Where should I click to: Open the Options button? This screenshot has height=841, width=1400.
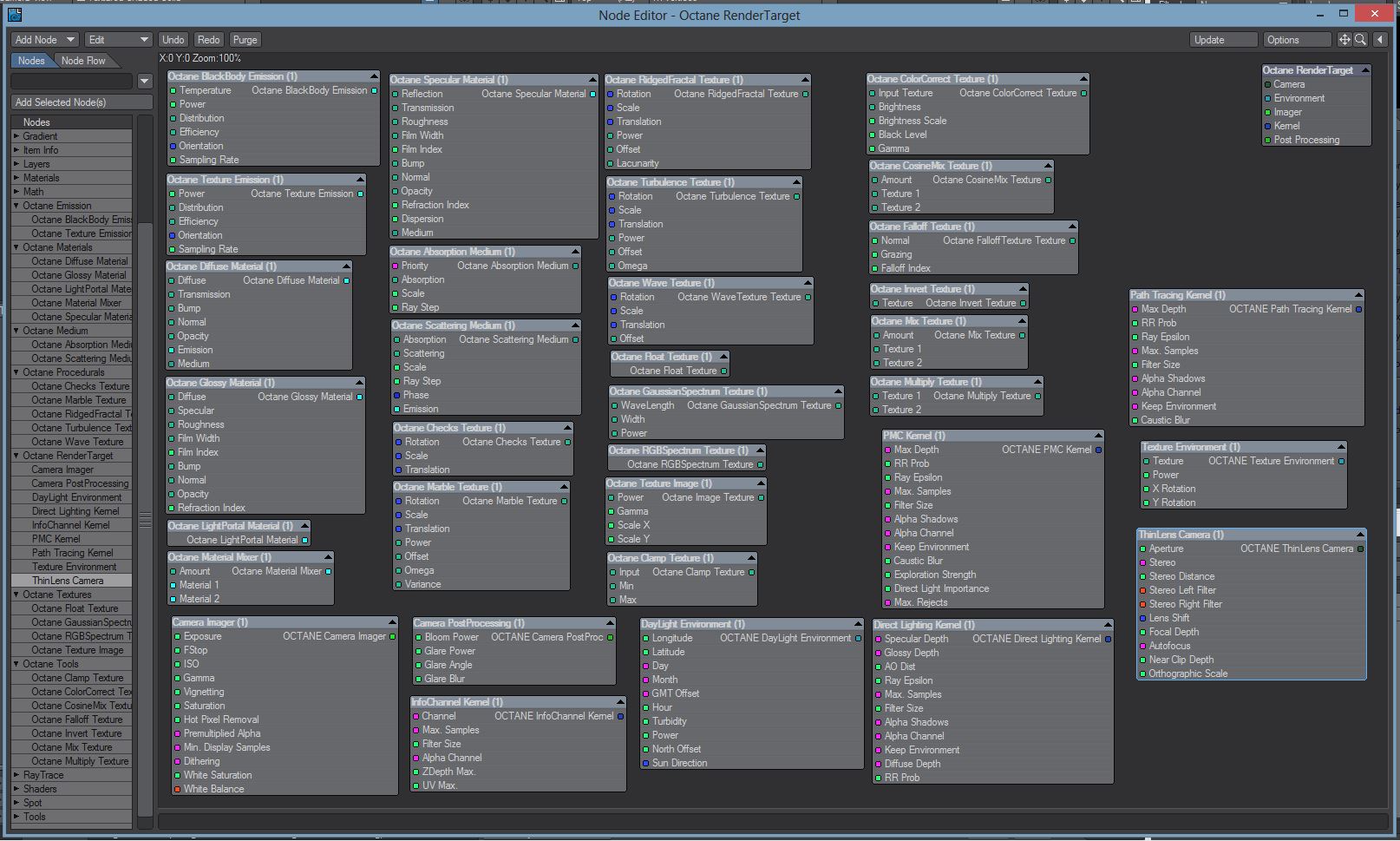pos(1296,40)
